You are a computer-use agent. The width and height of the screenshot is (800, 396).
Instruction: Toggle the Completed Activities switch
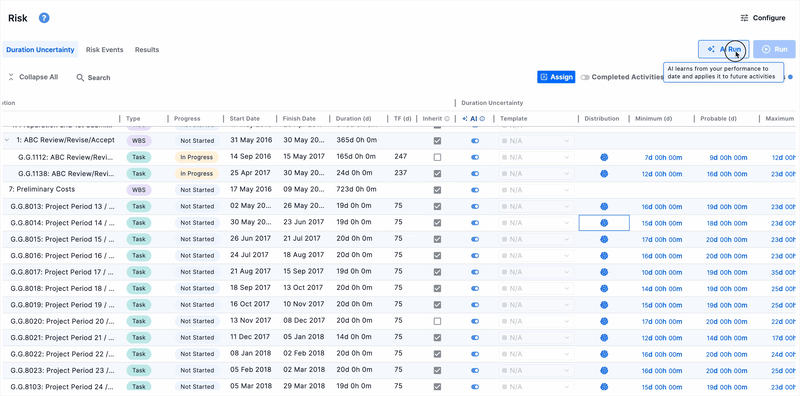[x=585, y=78]
